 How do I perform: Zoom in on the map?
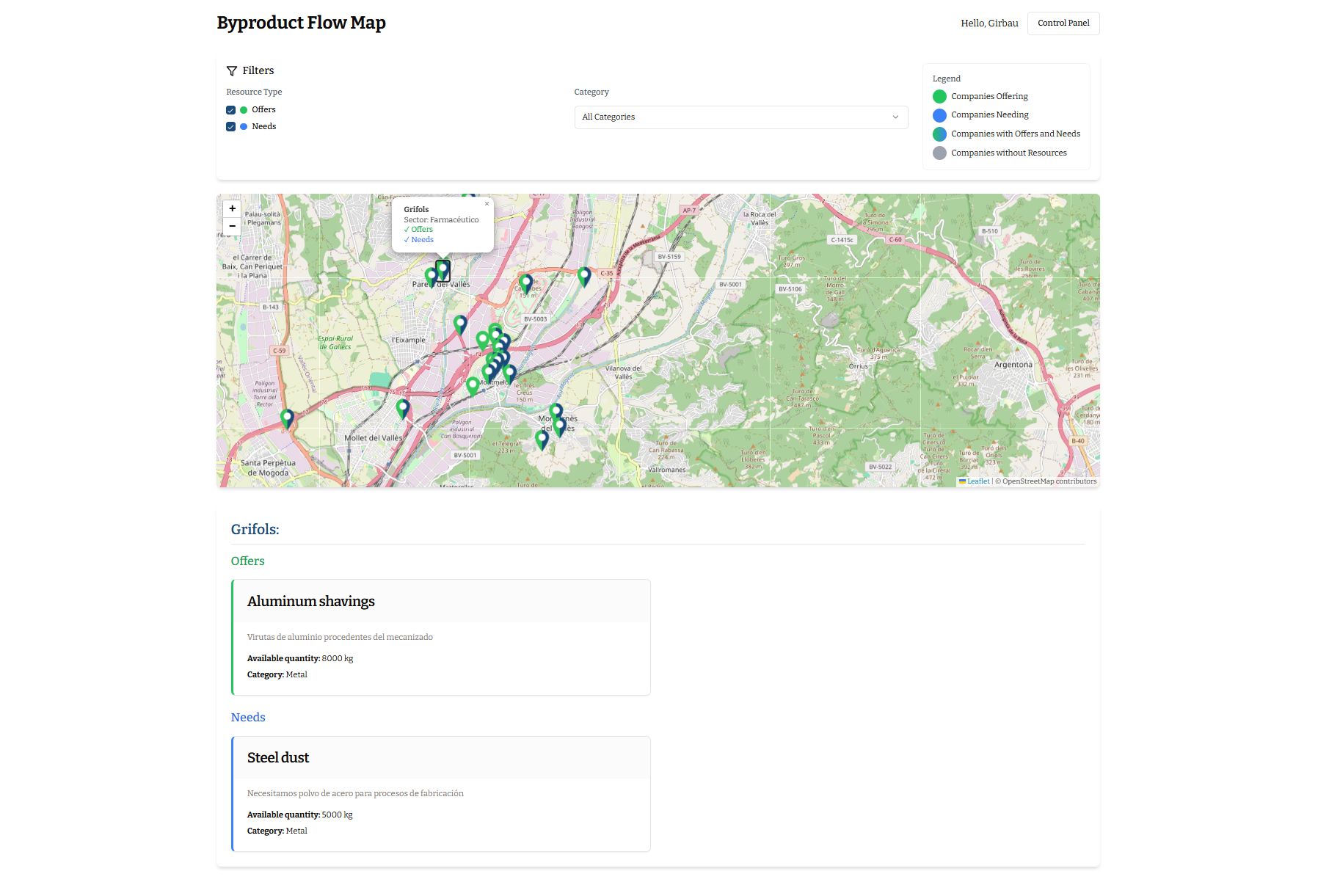(232, 208)
